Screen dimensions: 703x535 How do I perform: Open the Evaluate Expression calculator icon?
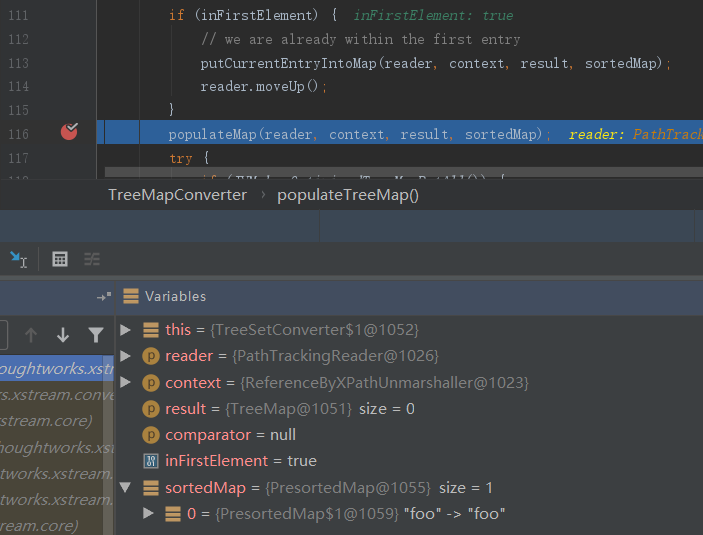click(x=60, y=259)
